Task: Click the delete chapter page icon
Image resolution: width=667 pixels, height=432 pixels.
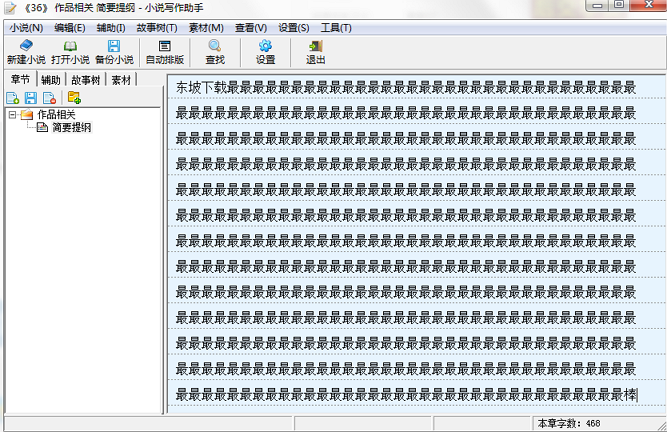Action: 49,98
